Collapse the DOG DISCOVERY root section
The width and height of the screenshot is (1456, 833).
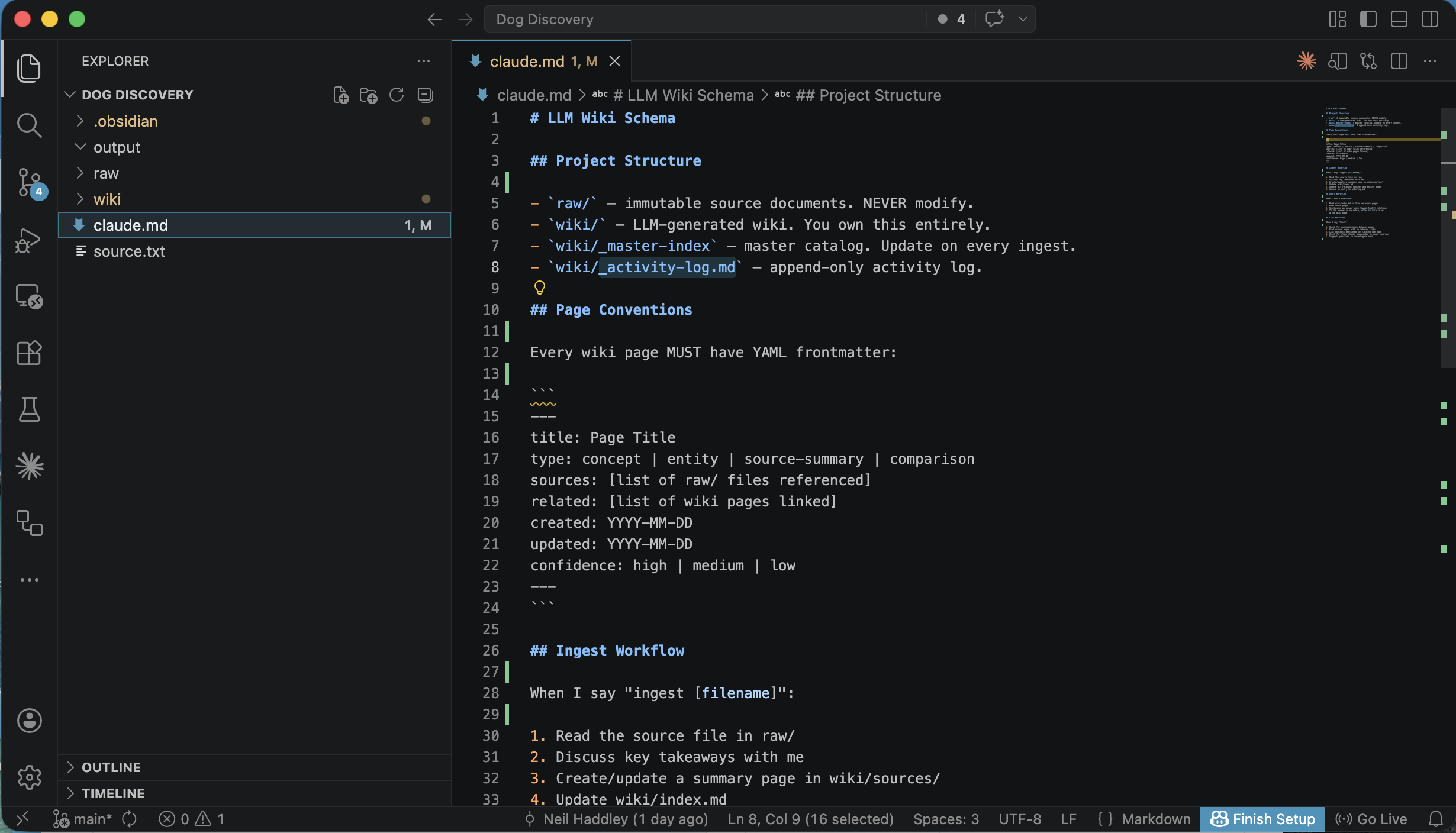[x=137, y=95]
